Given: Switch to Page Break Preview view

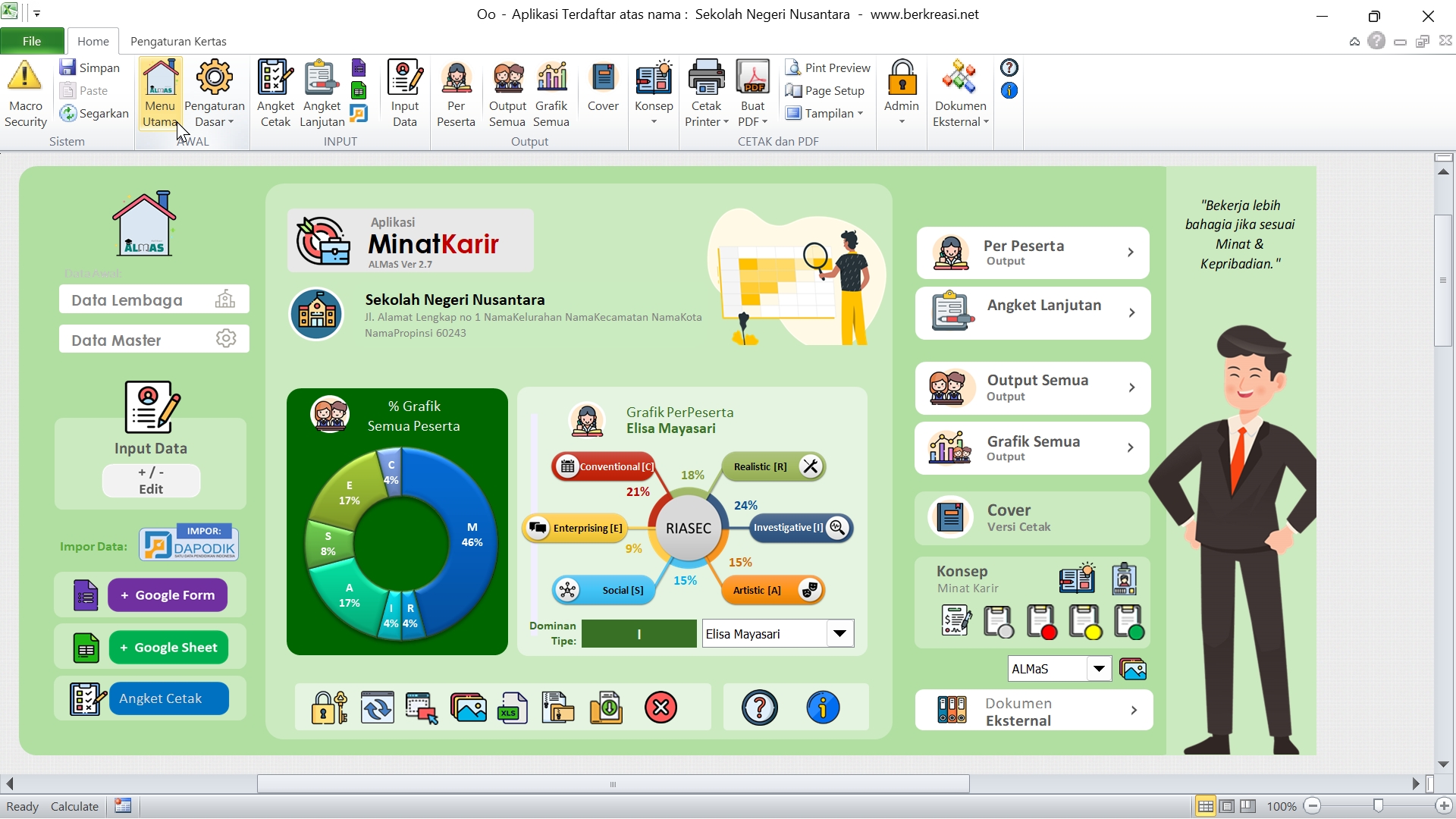Looking at the screenshot, I should 1248,806.
